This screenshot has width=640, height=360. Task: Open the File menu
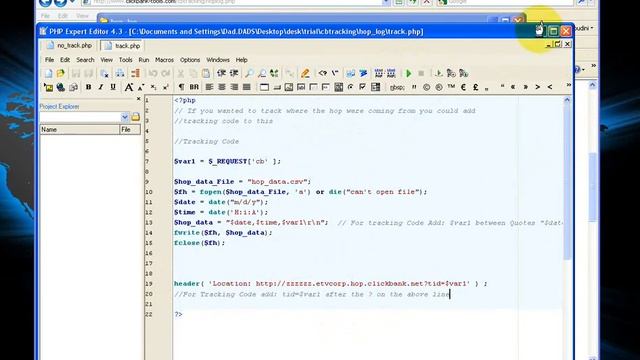click(49, 60)
